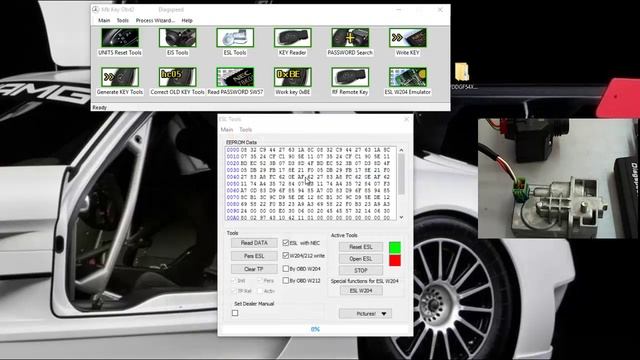Start PASSWORD Search tool

click(x=350, y=38)
